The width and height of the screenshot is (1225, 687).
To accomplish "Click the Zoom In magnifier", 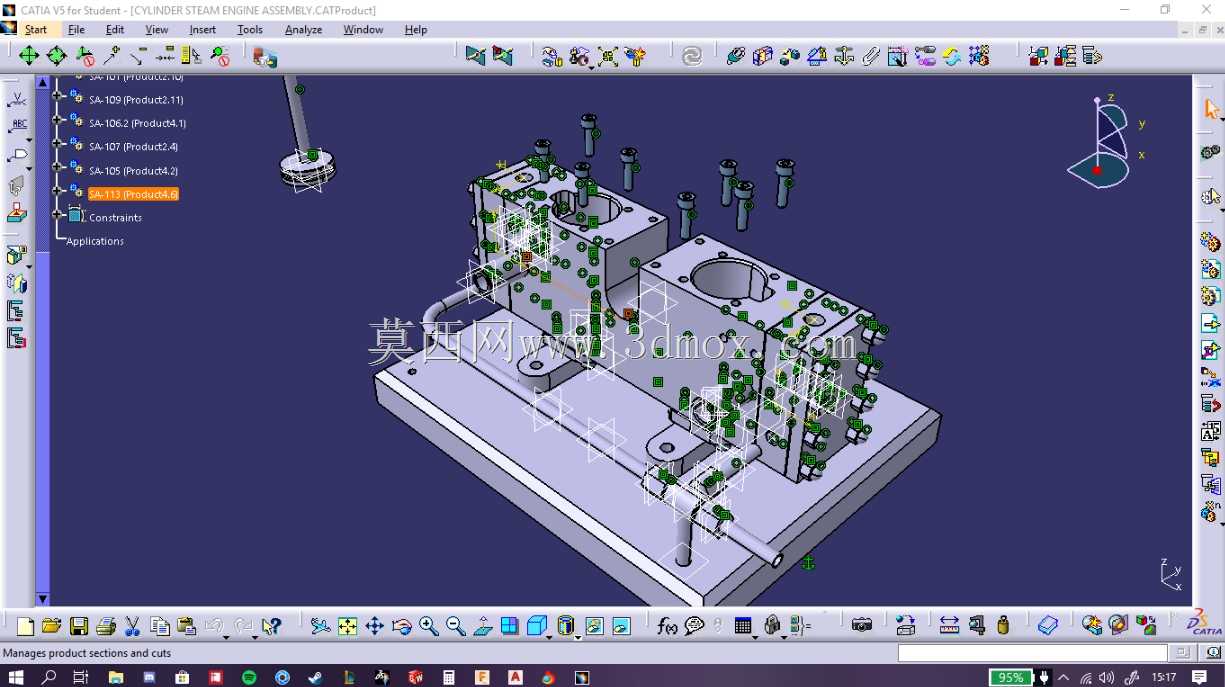I will pyautogui.click(x=429, y=626).
